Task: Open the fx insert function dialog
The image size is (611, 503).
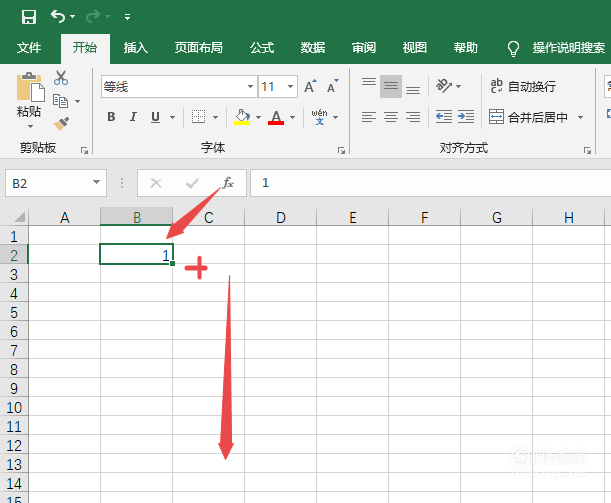Action: point(228,182)
